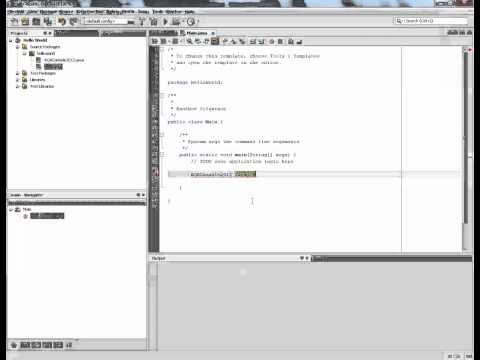Click the Profile Main Project clock icon
480x360 pixels.
191,22
